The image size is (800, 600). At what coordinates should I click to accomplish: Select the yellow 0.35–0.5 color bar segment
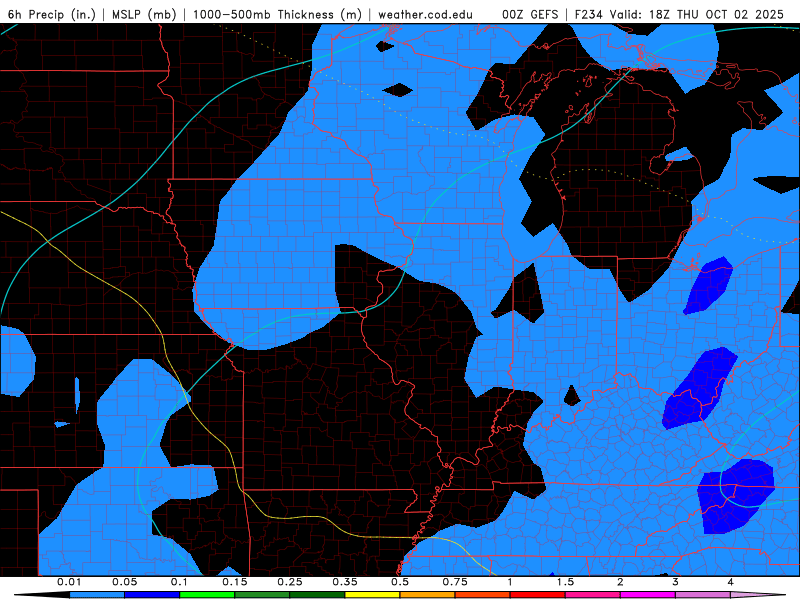372,595
